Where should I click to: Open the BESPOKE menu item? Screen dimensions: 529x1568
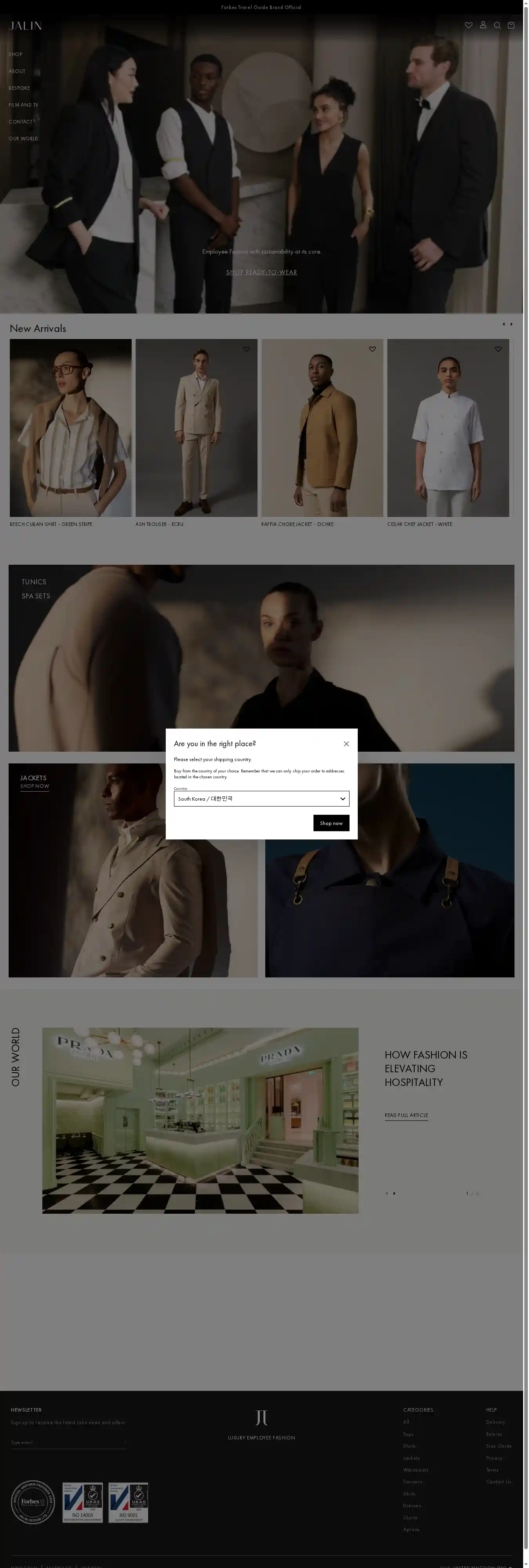coord(20,88)
